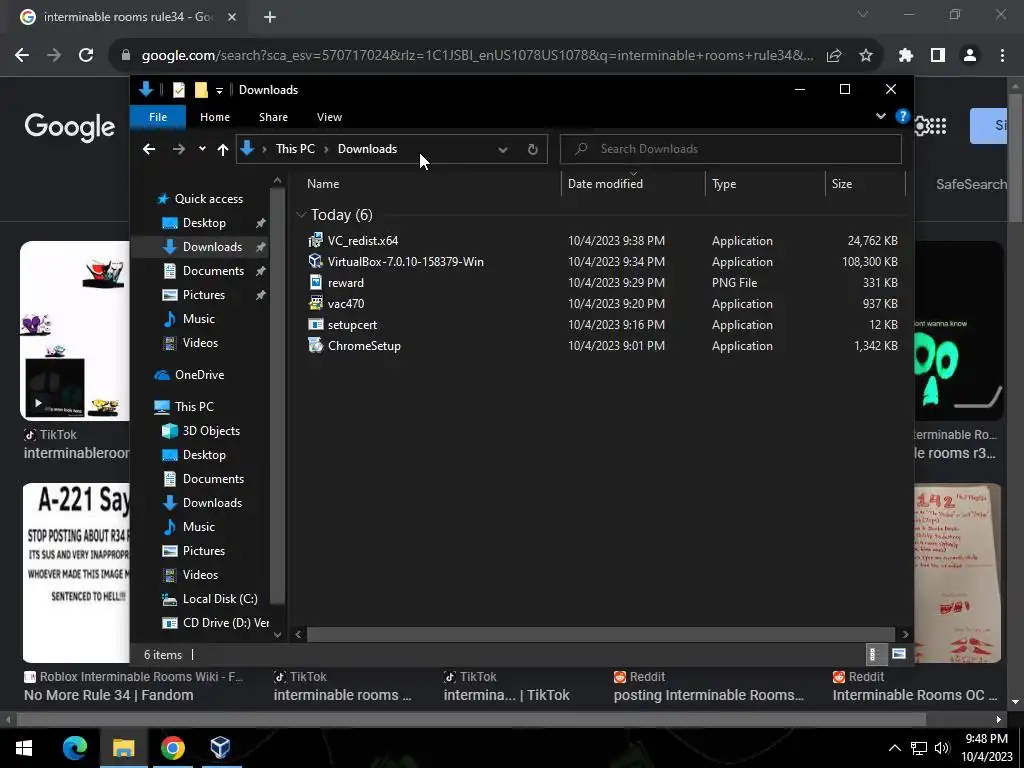Go up one folder level in Explorer
1024x768 pixels.
pos(223,149)
